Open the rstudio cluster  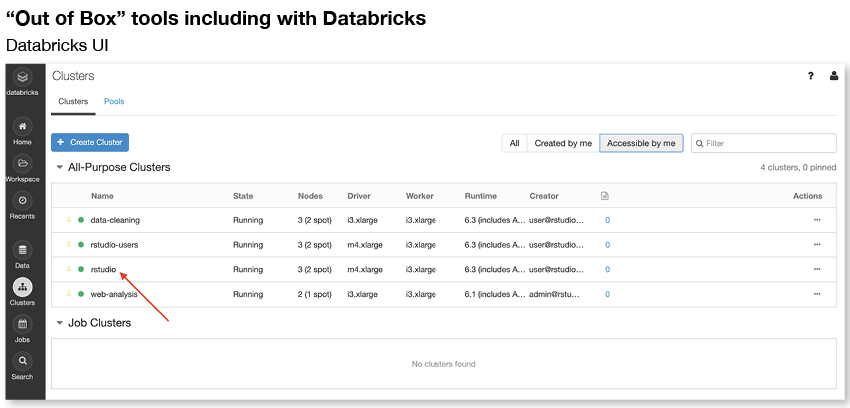(104, 269)
